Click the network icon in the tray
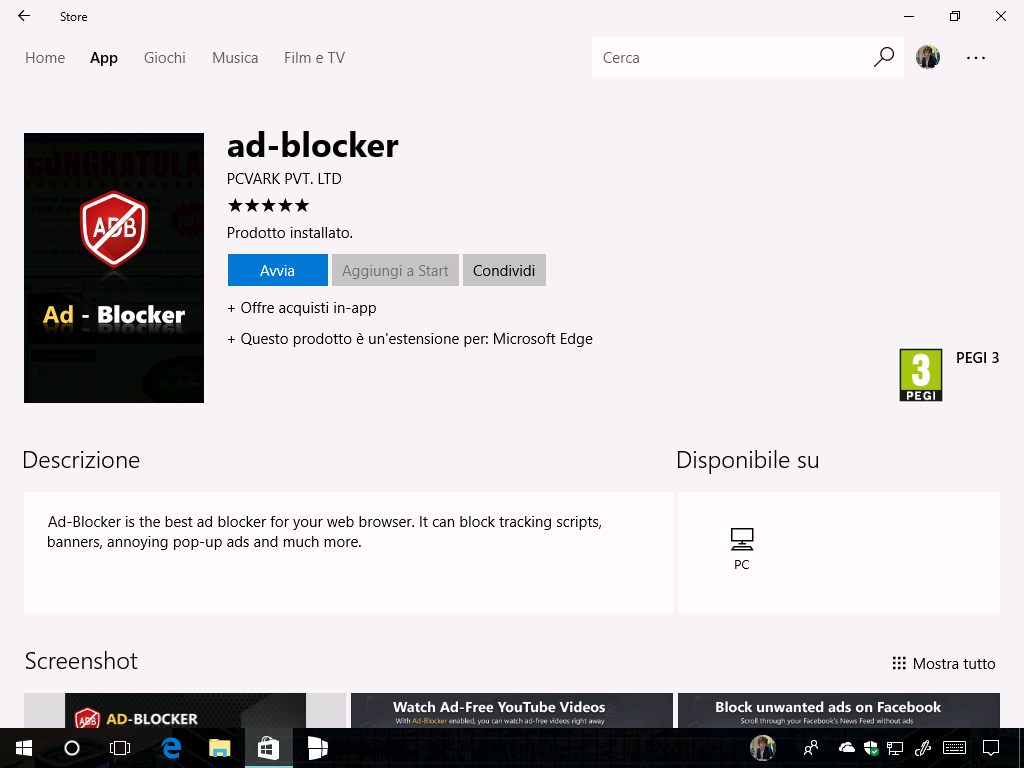 point(895,748)
